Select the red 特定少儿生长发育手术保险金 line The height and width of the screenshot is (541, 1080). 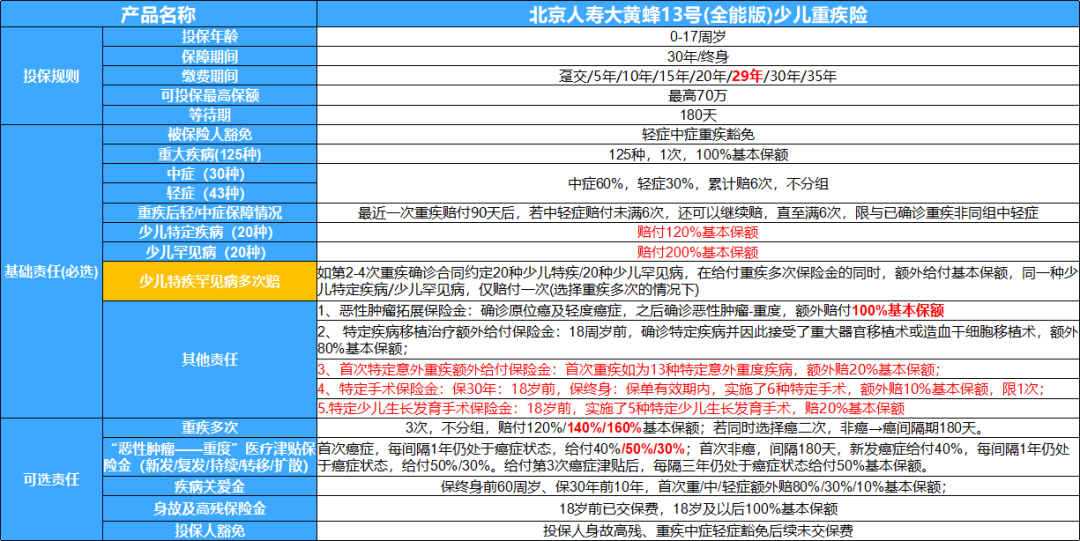[698, 407]
